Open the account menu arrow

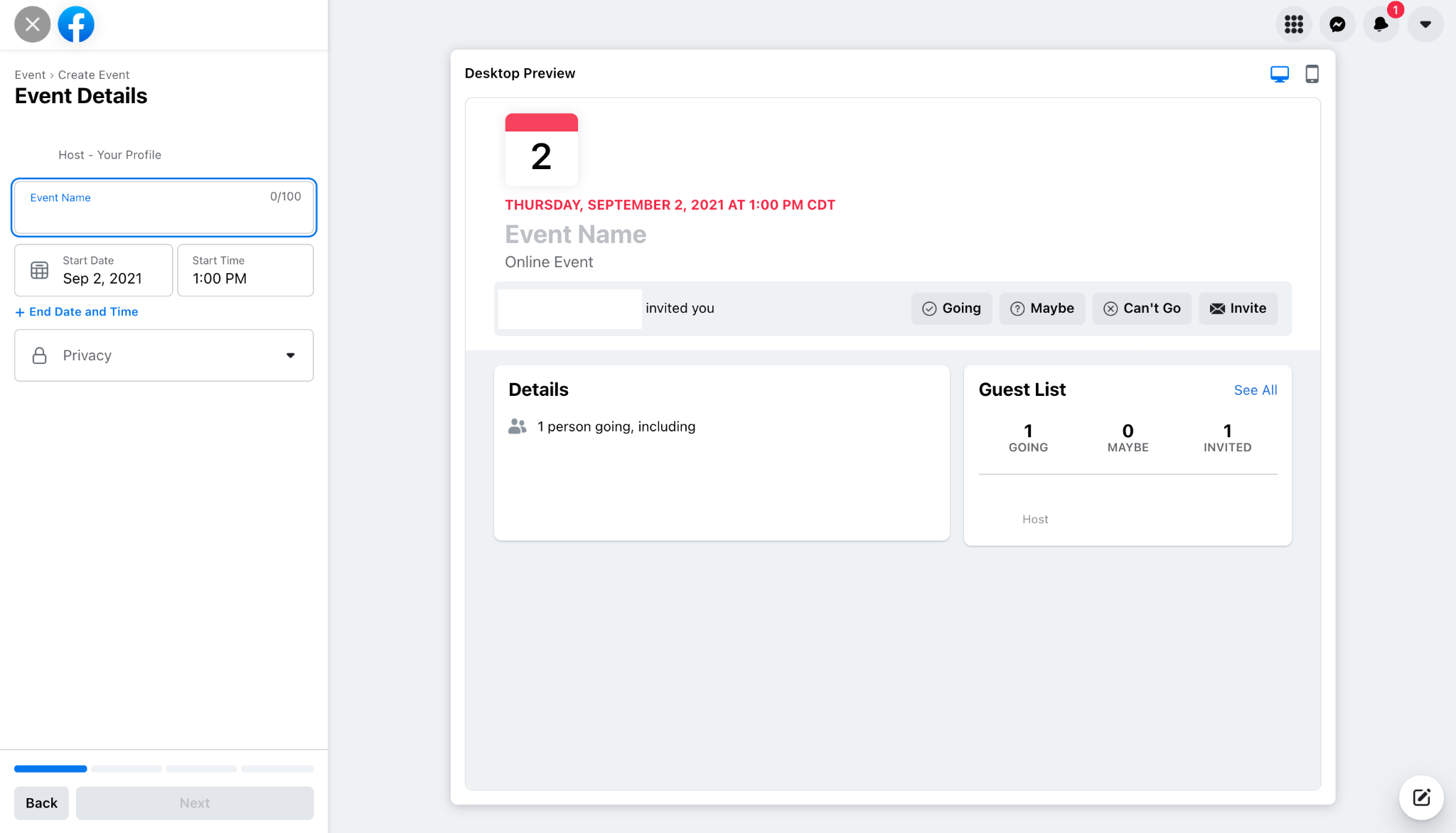1425,24
